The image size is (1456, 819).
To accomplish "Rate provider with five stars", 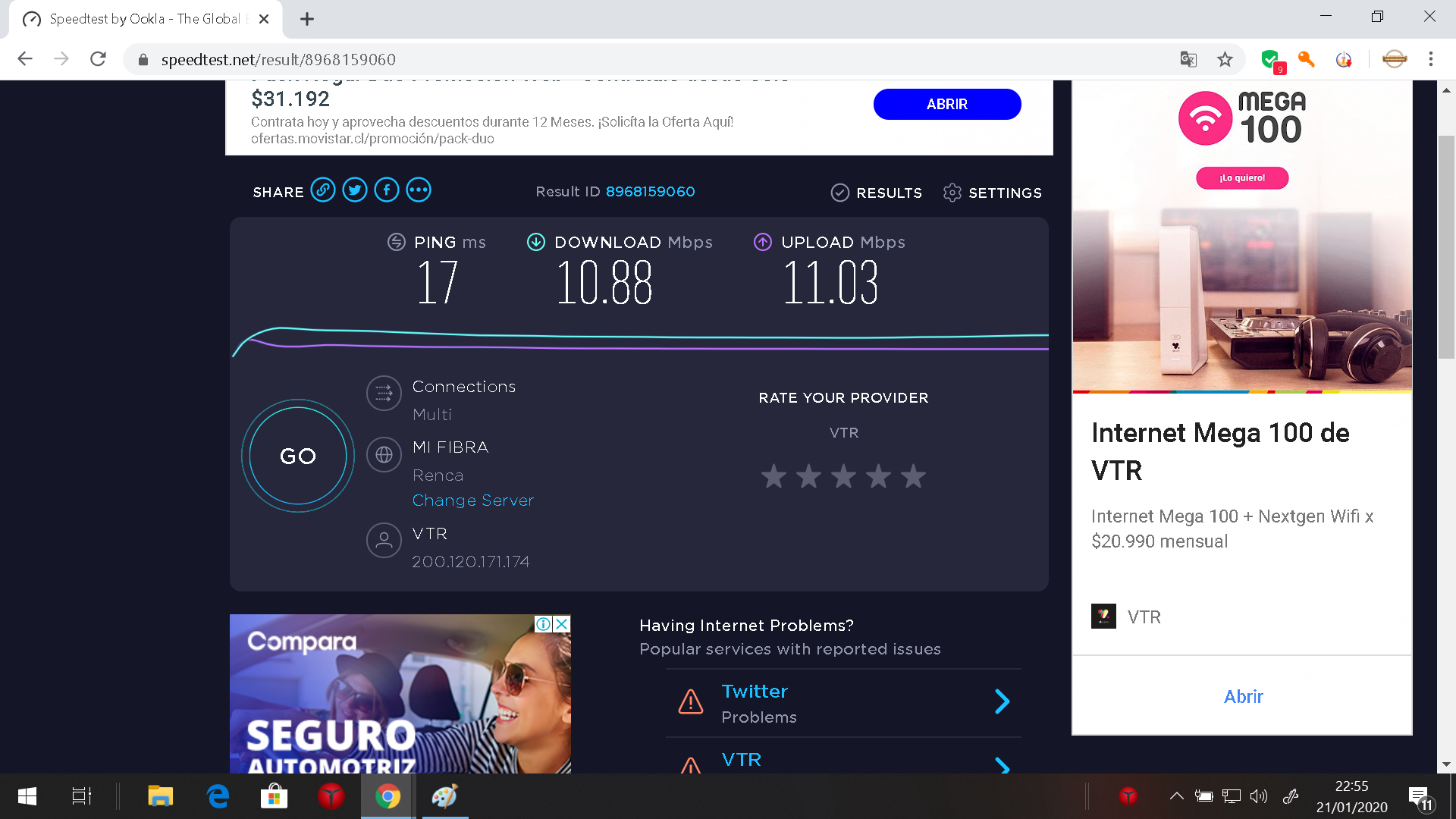I will pos(913,476).
